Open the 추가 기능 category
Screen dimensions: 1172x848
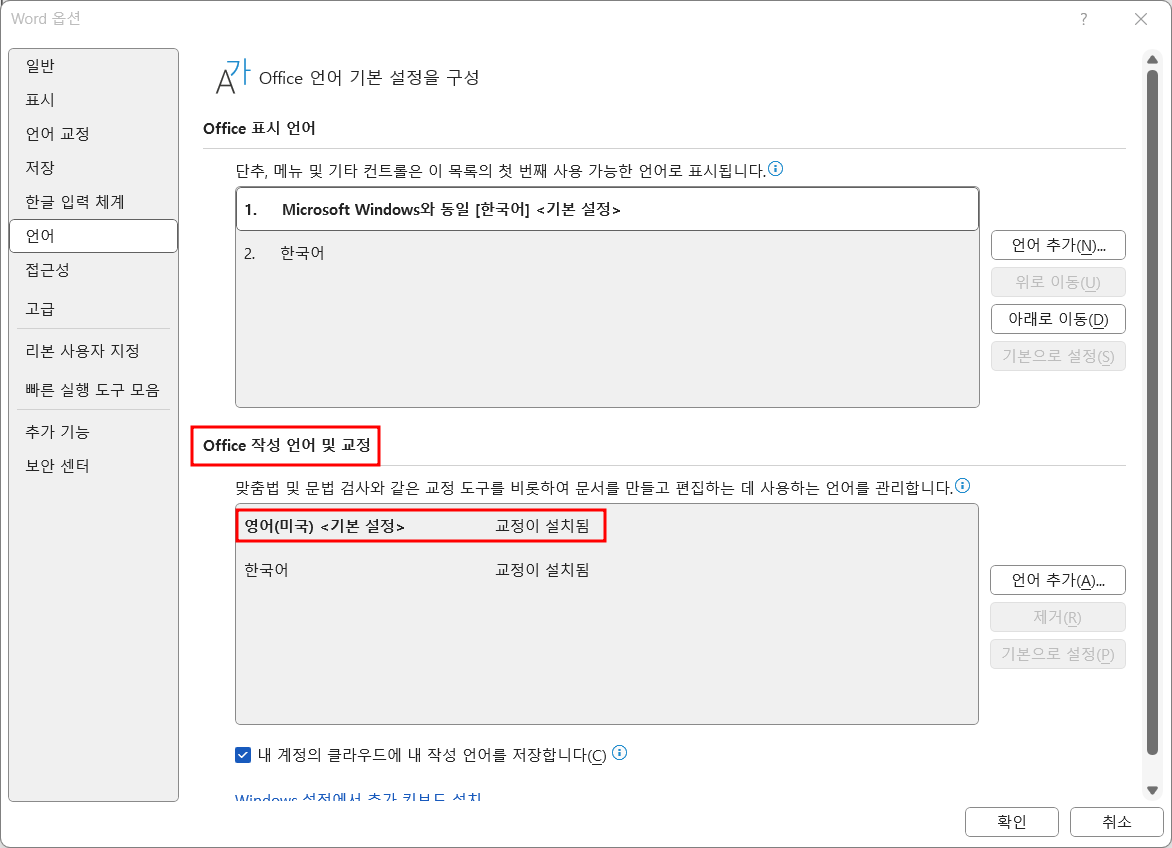pyautogui.click(x=93, y=432)
